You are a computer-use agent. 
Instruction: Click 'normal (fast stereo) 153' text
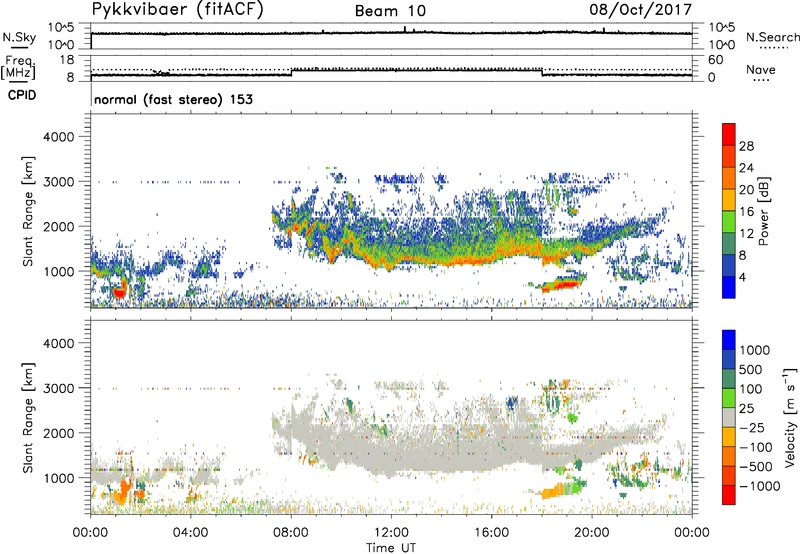[x=173, y=99]
